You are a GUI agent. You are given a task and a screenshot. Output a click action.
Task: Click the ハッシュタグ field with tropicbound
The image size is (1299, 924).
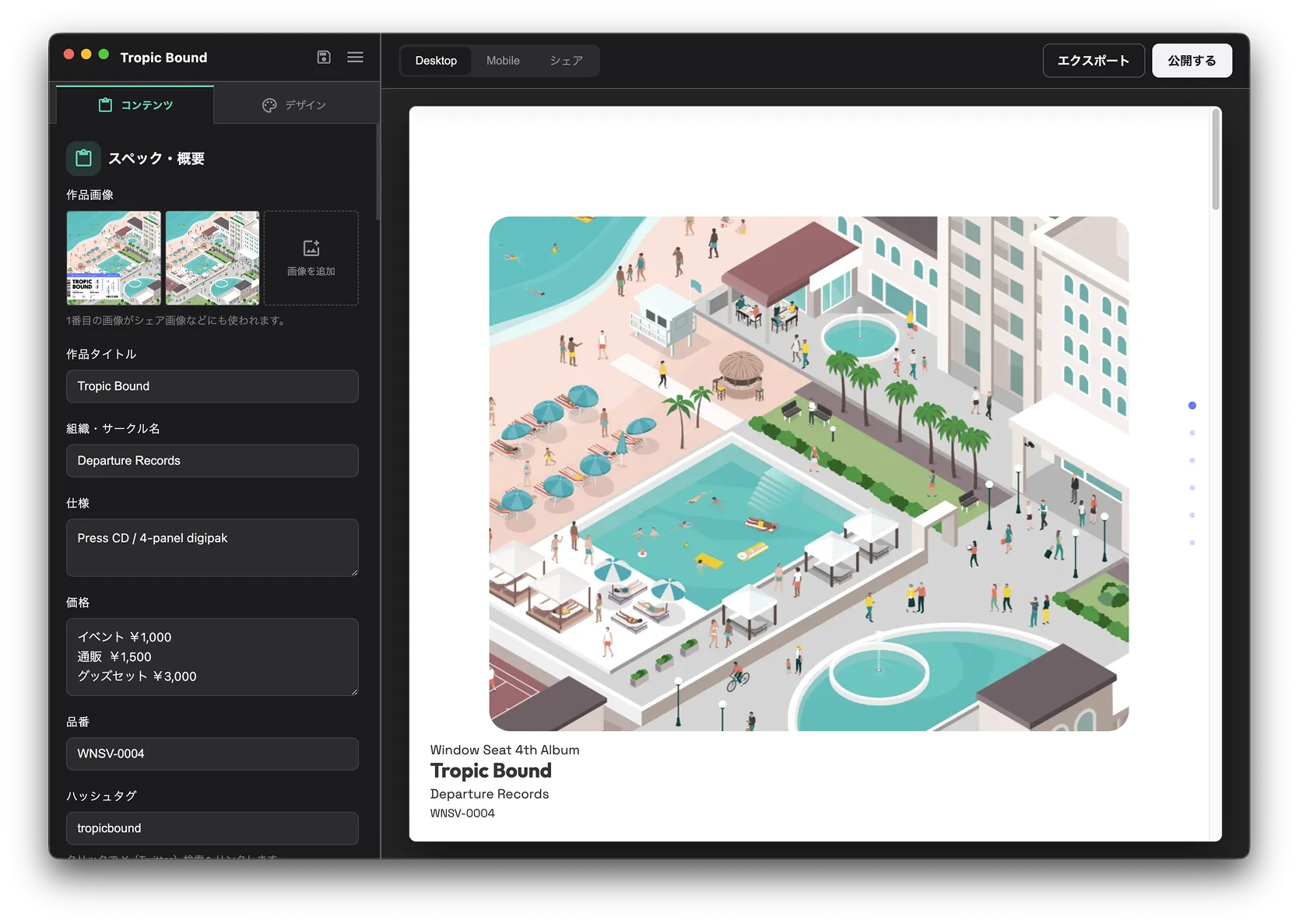pos(212,828)
